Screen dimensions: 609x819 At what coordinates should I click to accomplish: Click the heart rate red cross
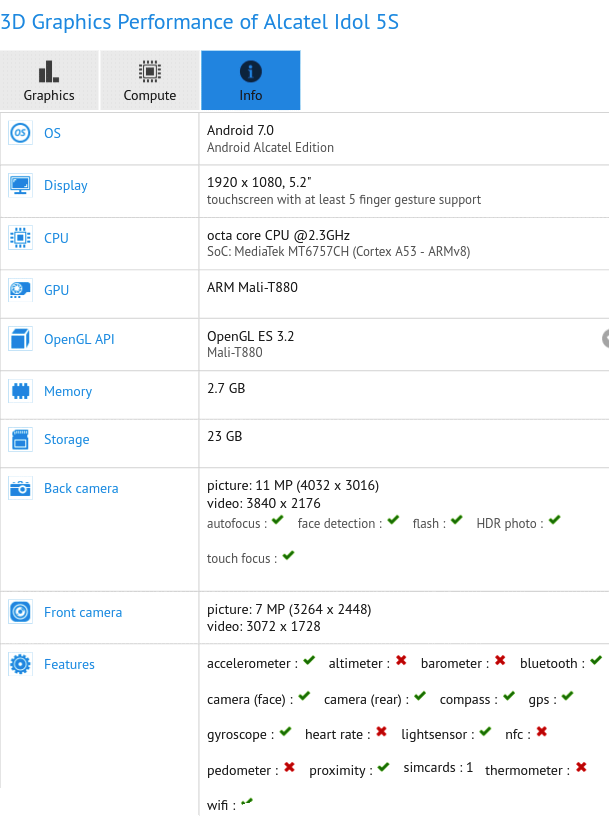[x=381, y=731]
